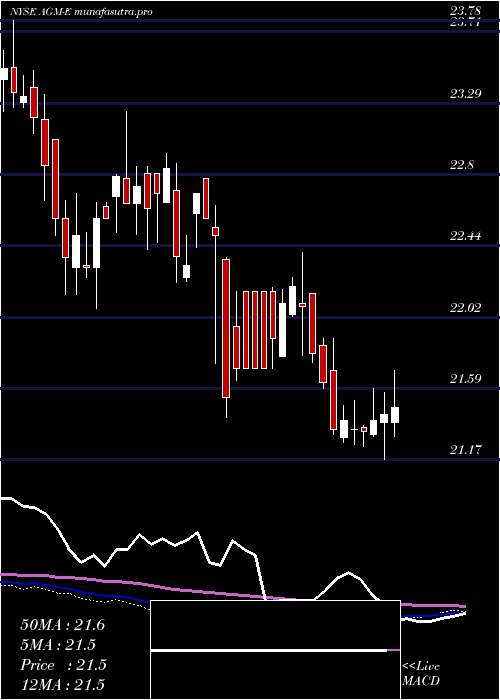Click the 'Price : 21.5' readout

click(x=63, y=665)
